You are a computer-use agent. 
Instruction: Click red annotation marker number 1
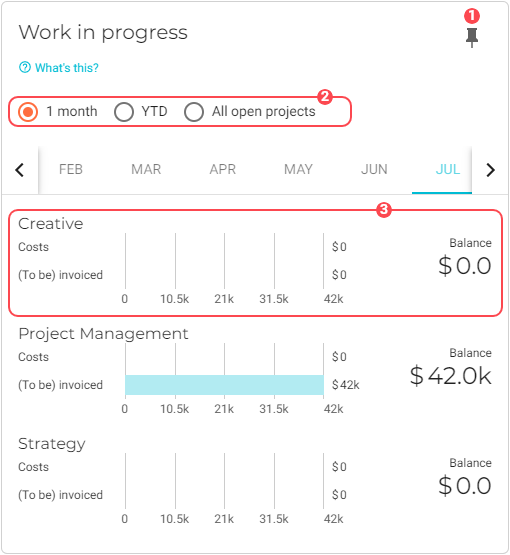472,16
